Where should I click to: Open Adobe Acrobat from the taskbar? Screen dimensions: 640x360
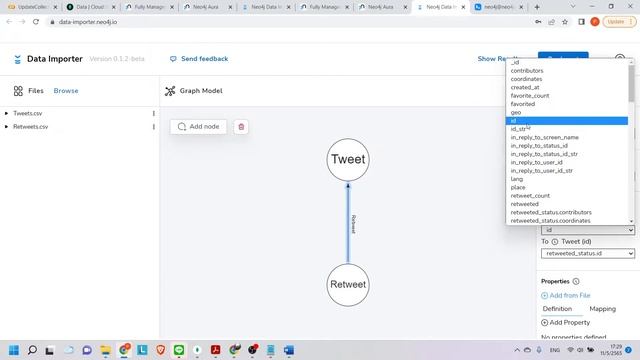pyautogui.click(x=216, y=350)
